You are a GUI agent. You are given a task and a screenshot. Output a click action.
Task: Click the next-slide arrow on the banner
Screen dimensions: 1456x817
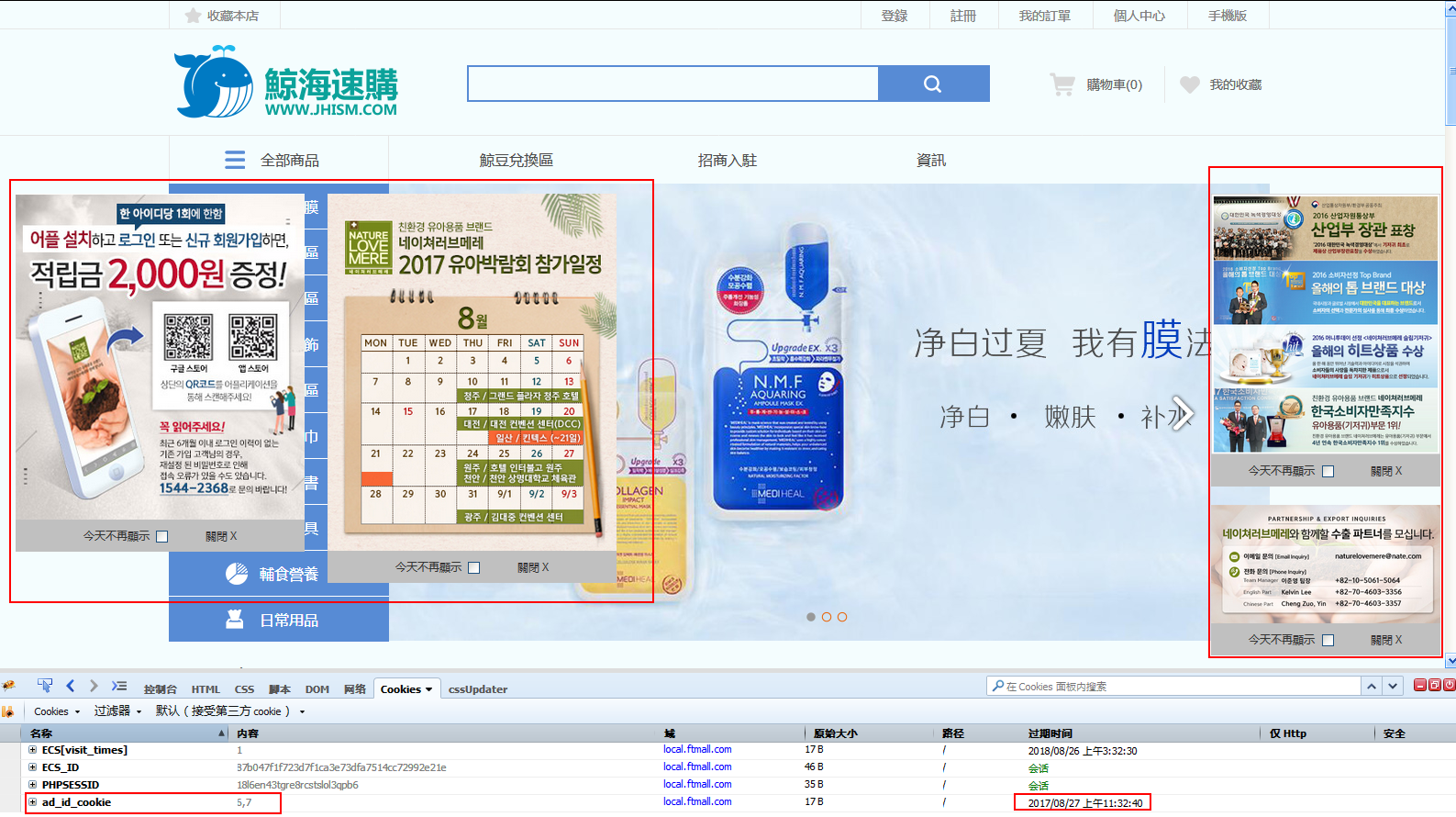(x=1184, y=413)
